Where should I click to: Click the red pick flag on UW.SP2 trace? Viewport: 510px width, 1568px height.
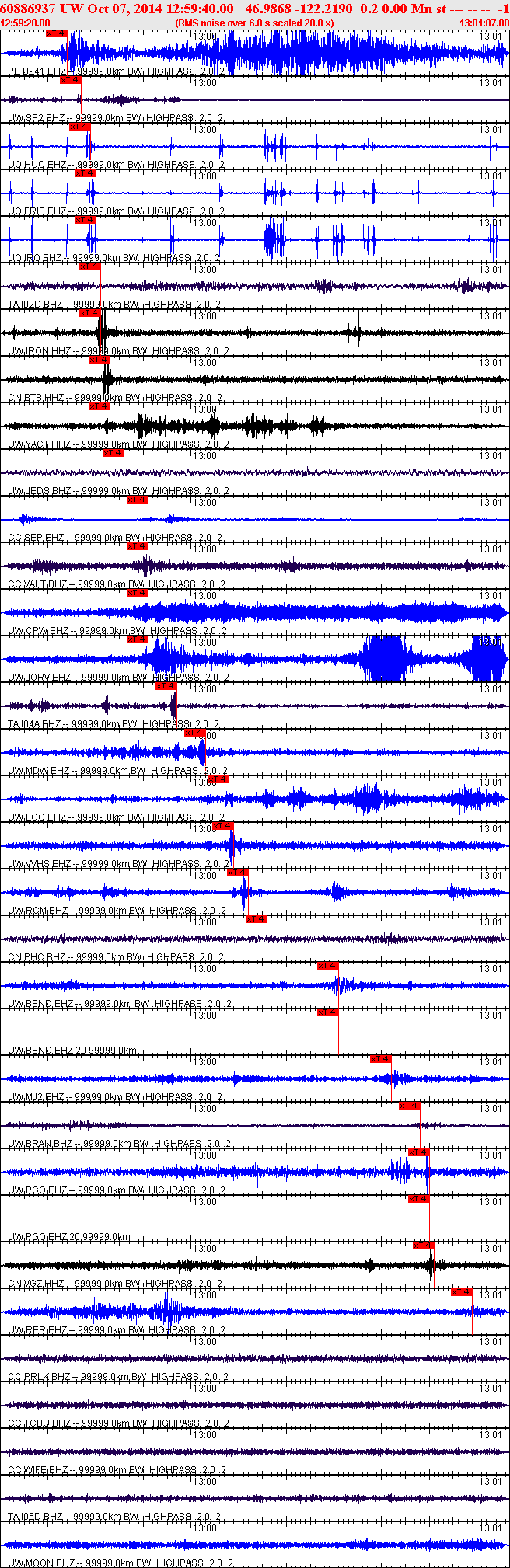70,80
